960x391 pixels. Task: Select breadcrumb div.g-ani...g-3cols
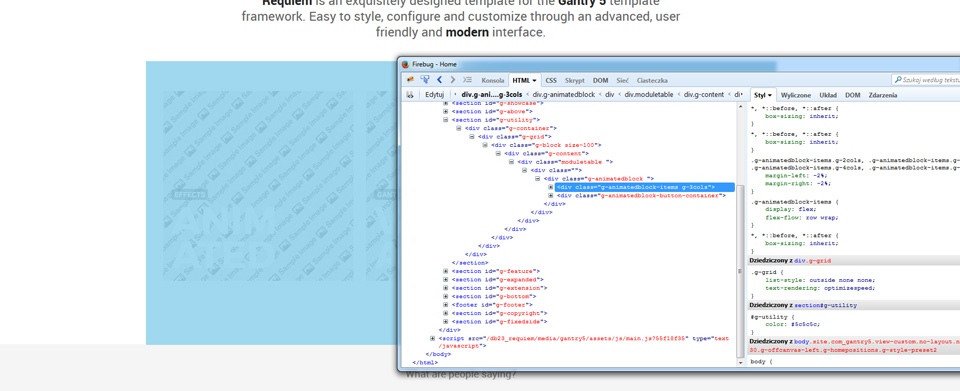point(492,95)
